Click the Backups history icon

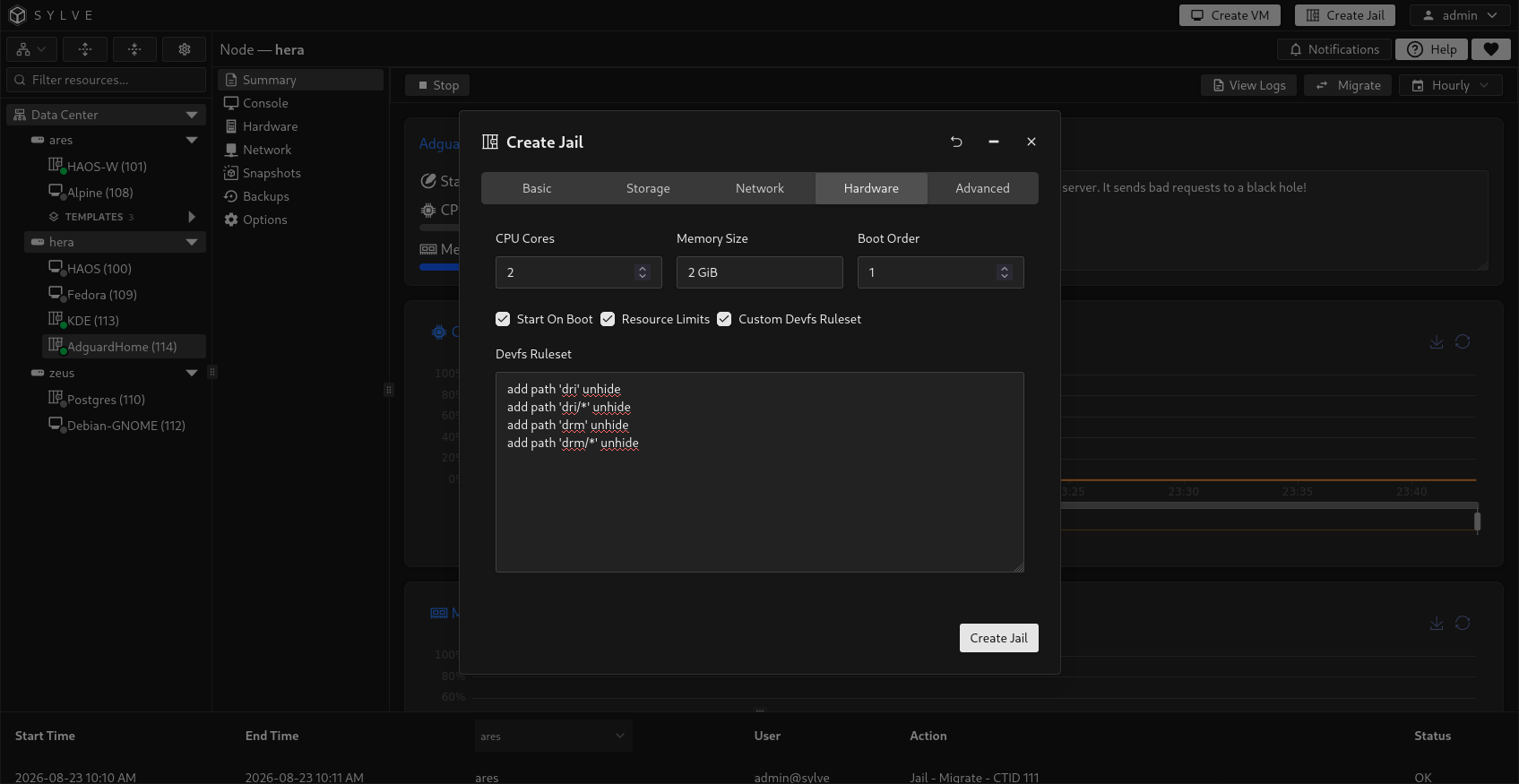click(x=231, y=196)
